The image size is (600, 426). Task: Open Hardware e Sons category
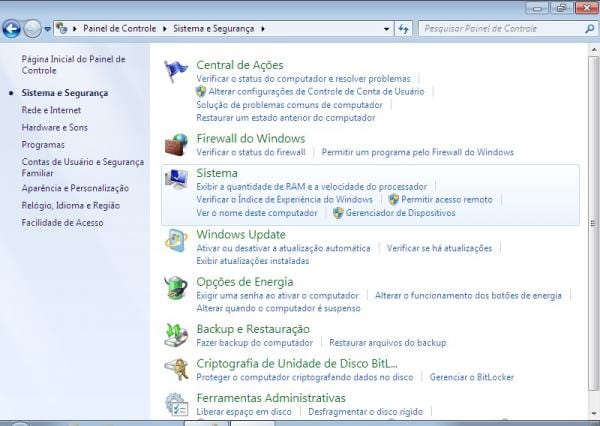[x=55, y=127]
